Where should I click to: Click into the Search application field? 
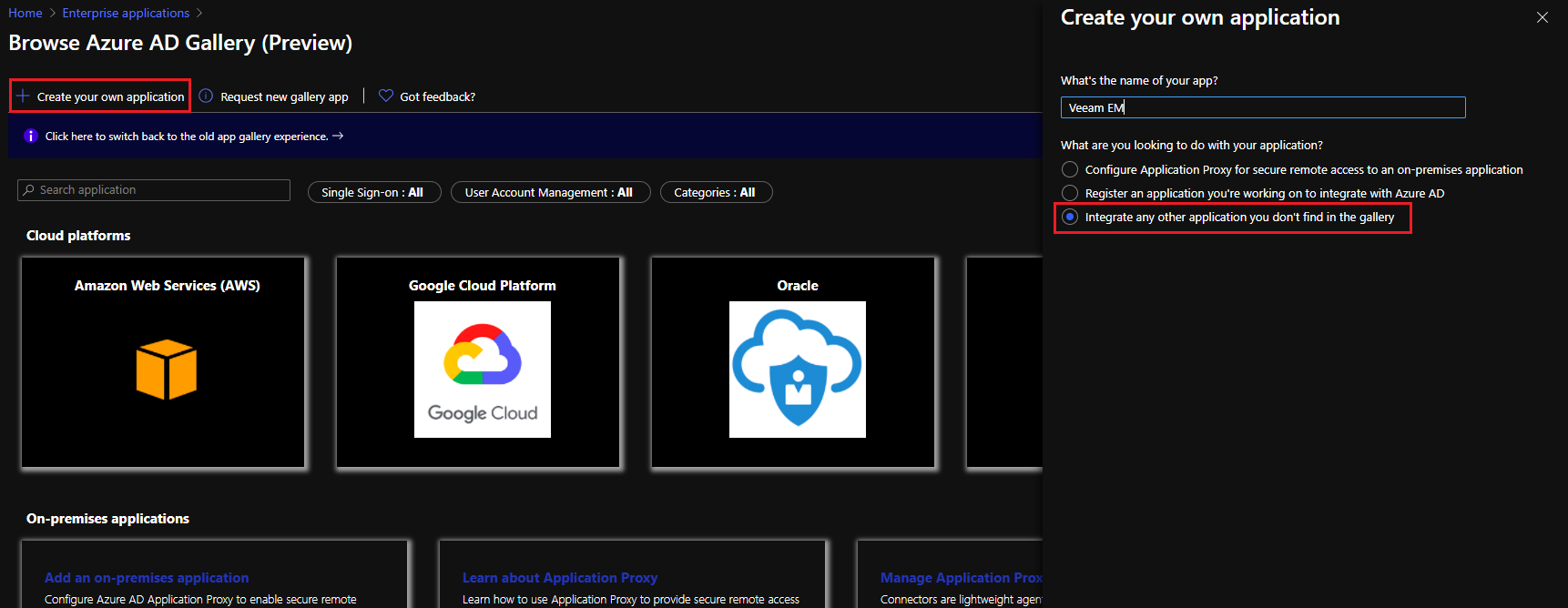point(154,189)
